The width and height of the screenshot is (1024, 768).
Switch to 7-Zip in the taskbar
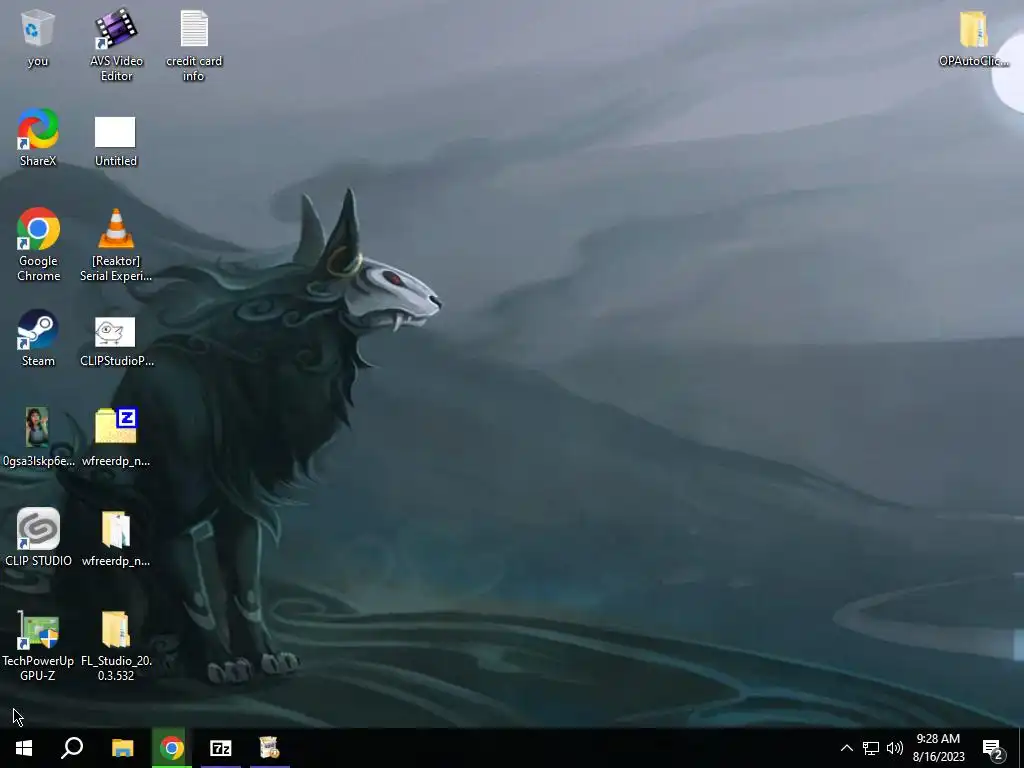pyautogui.click(x=221, y=748)
